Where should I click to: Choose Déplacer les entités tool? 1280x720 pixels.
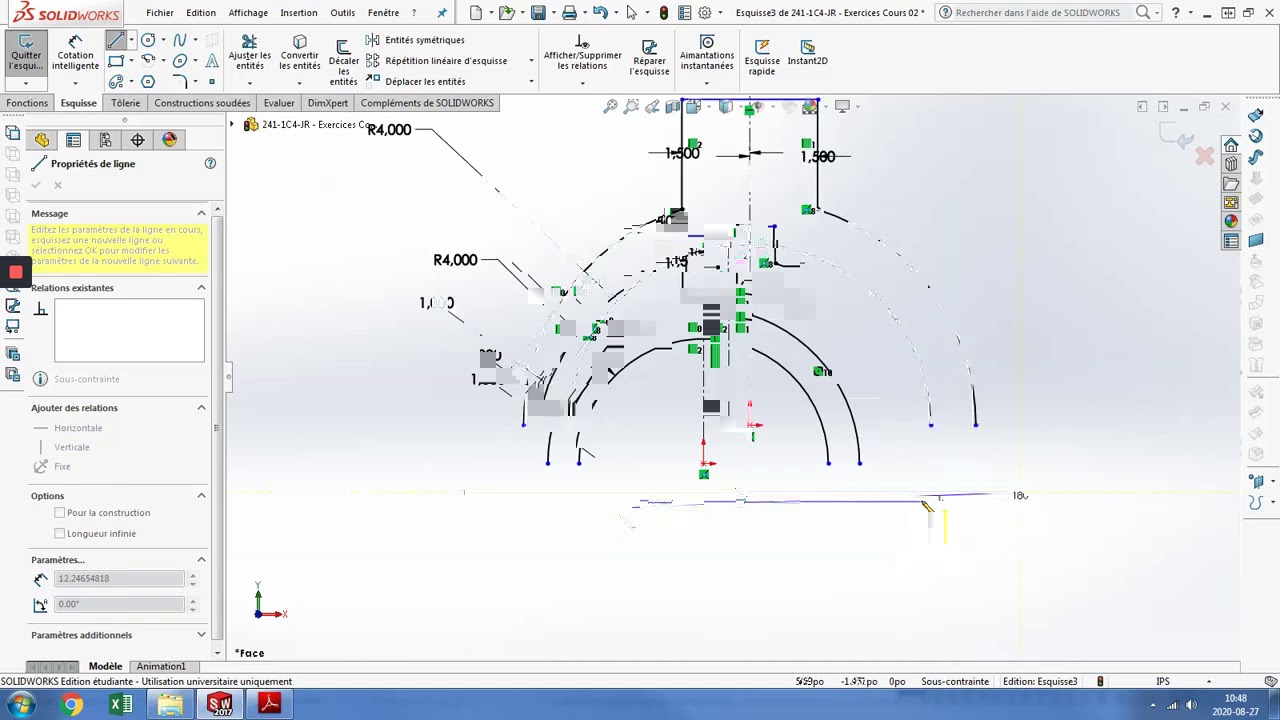[415, 82]
